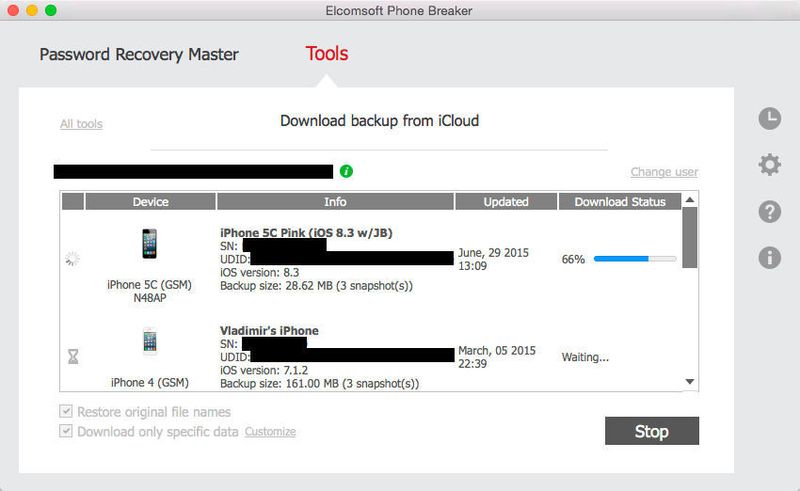Select the Vladimir's iPhone title
This screenshot has height=491, width=800.
(x=269, y=331)
